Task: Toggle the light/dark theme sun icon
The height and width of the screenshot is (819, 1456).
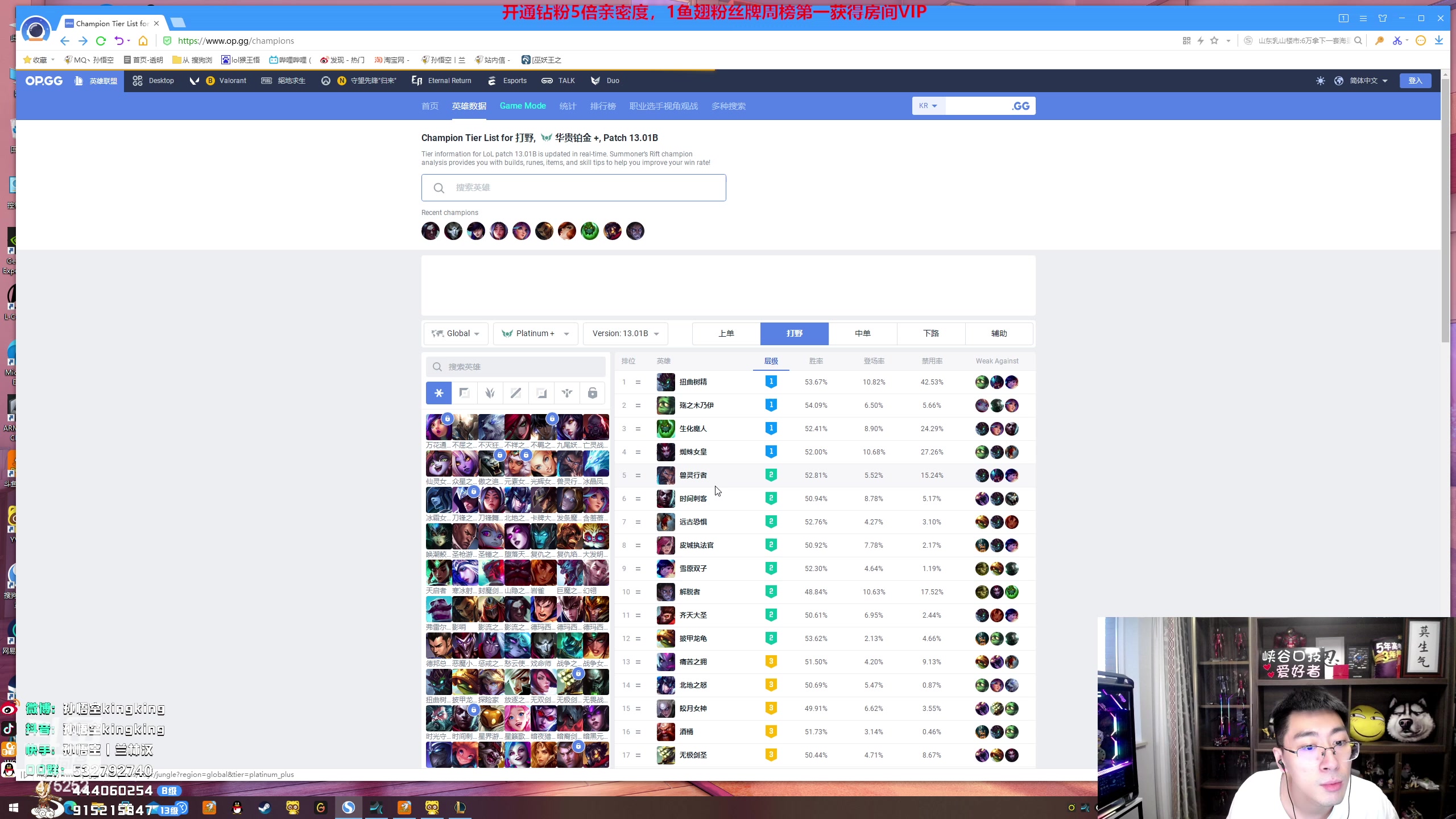Action: [x=1320, y=81]
